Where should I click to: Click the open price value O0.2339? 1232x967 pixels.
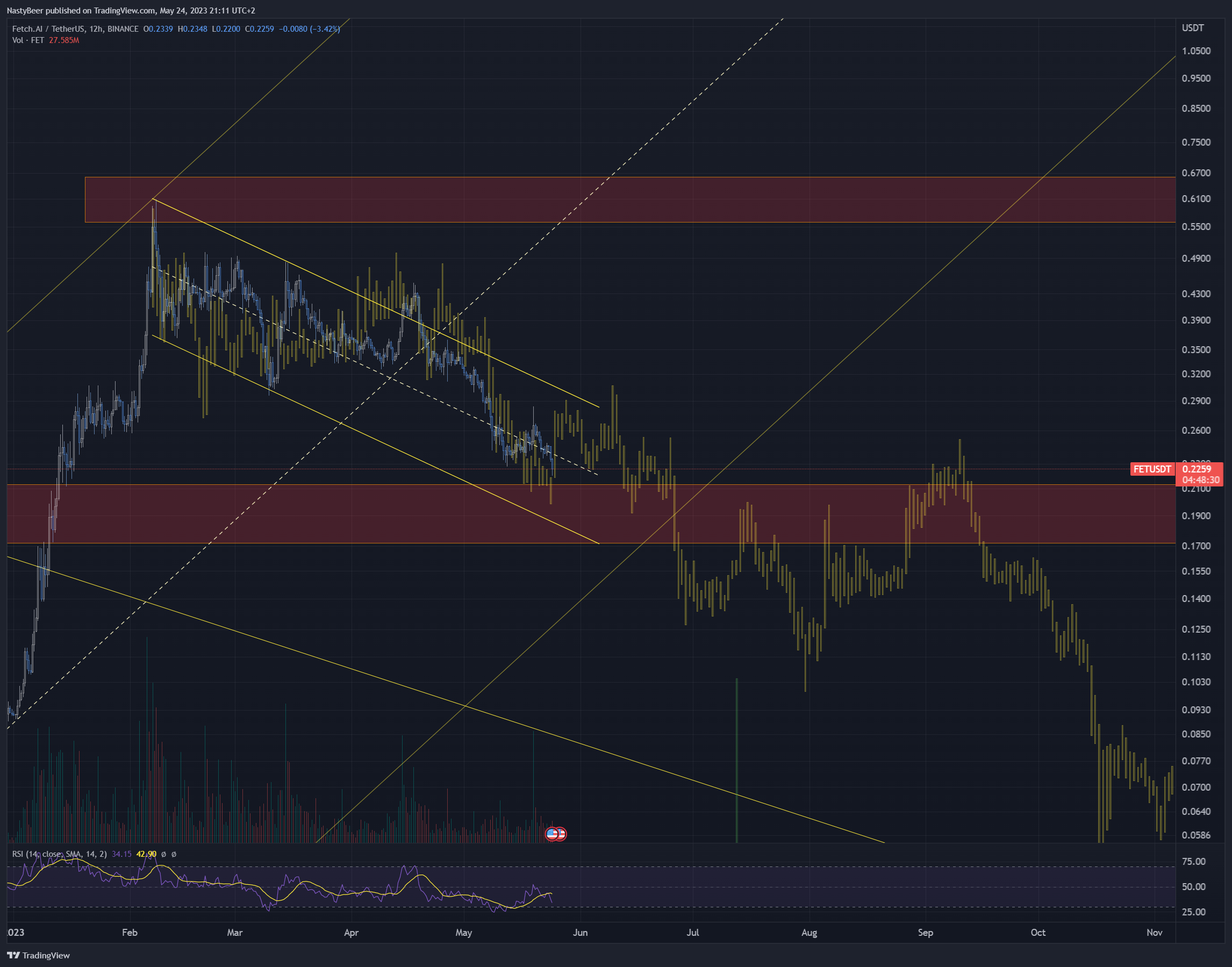coord(158,29)
